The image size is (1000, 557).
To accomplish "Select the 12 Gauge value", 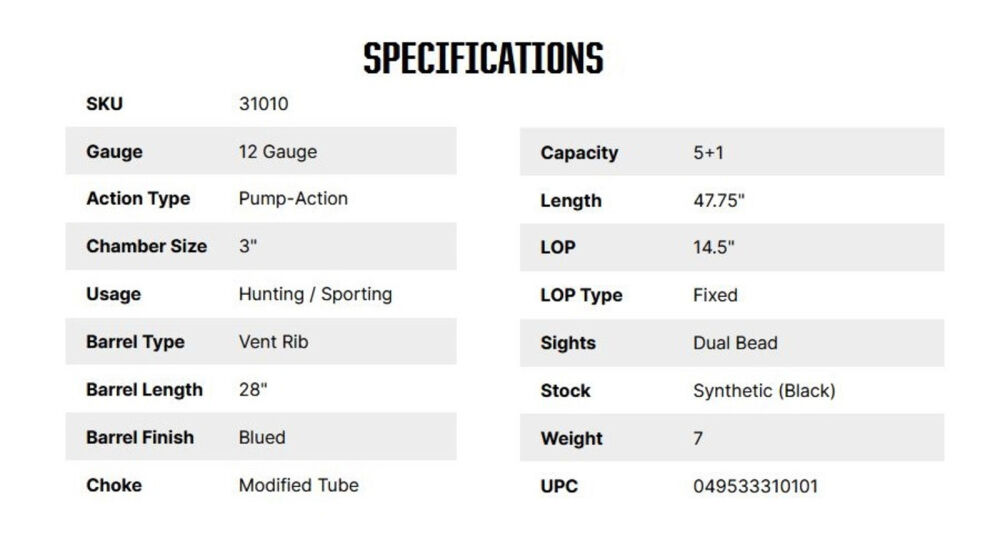I will [x=277, y=151].
